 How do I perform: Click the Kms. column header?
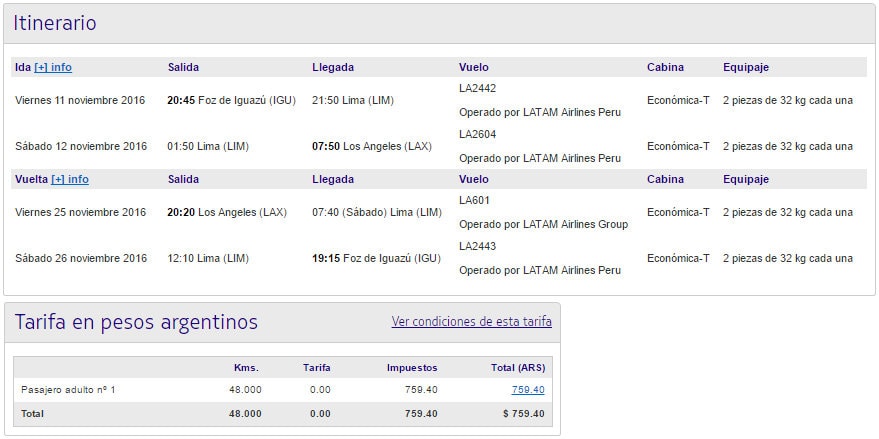pos(247,368)
